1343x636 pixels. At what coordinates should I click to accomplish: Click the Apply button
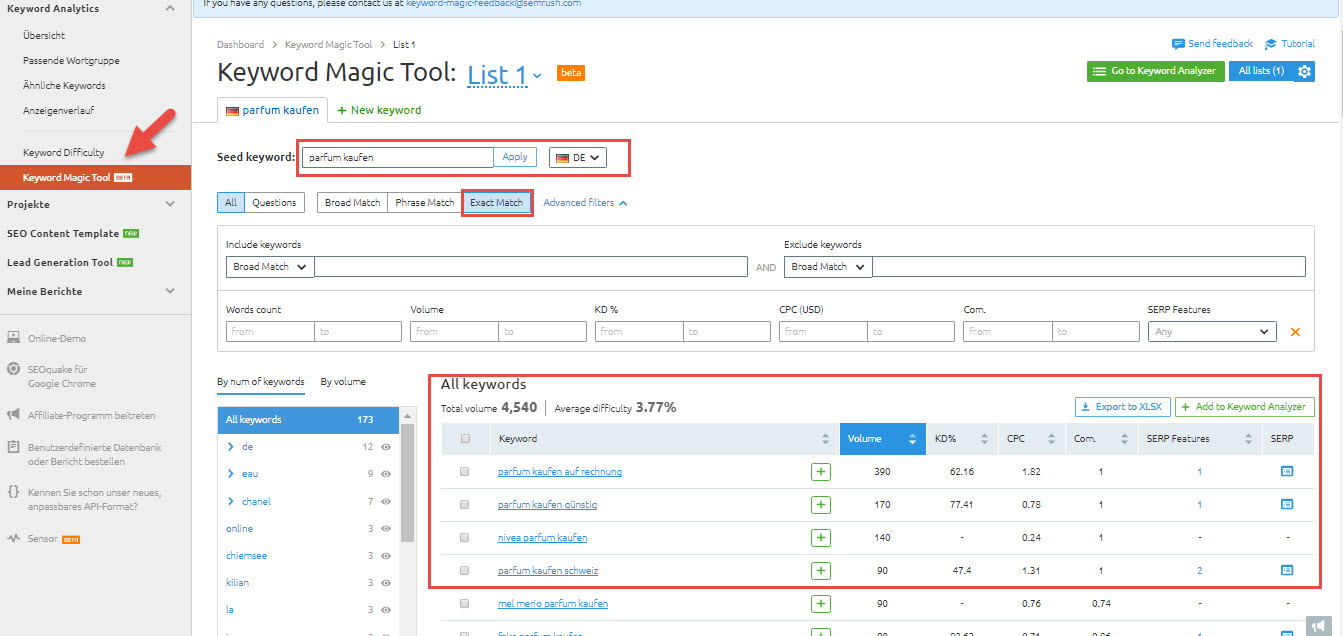coord(515,157)
